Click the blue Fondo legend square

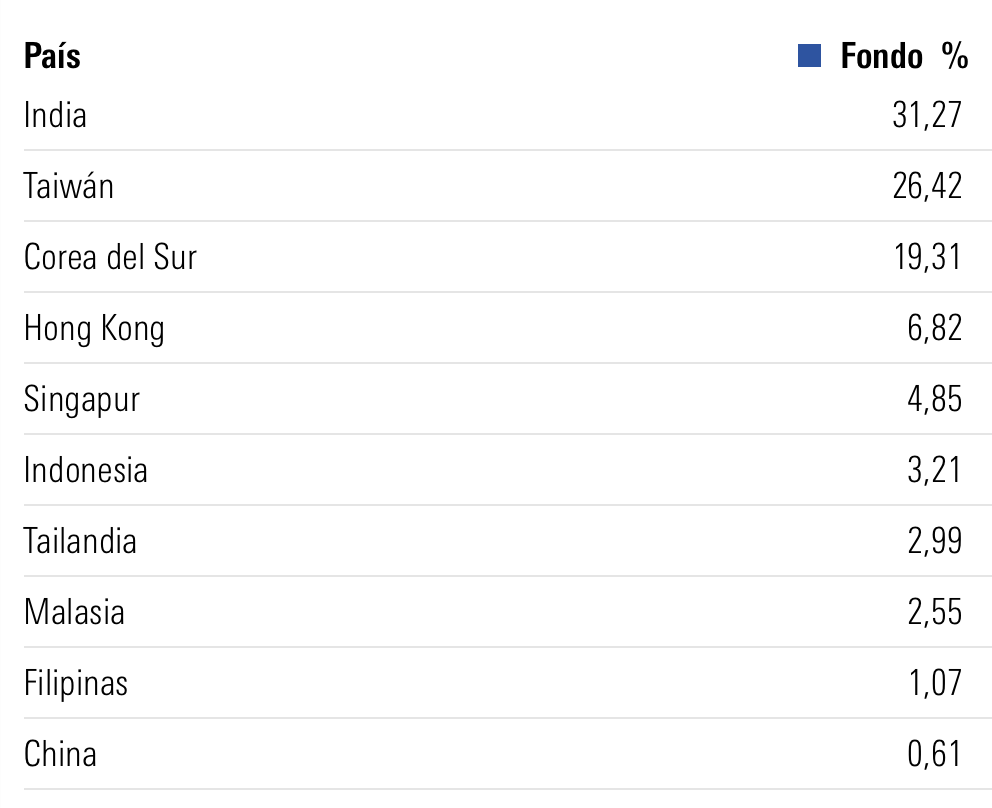(x=809, y=56)
